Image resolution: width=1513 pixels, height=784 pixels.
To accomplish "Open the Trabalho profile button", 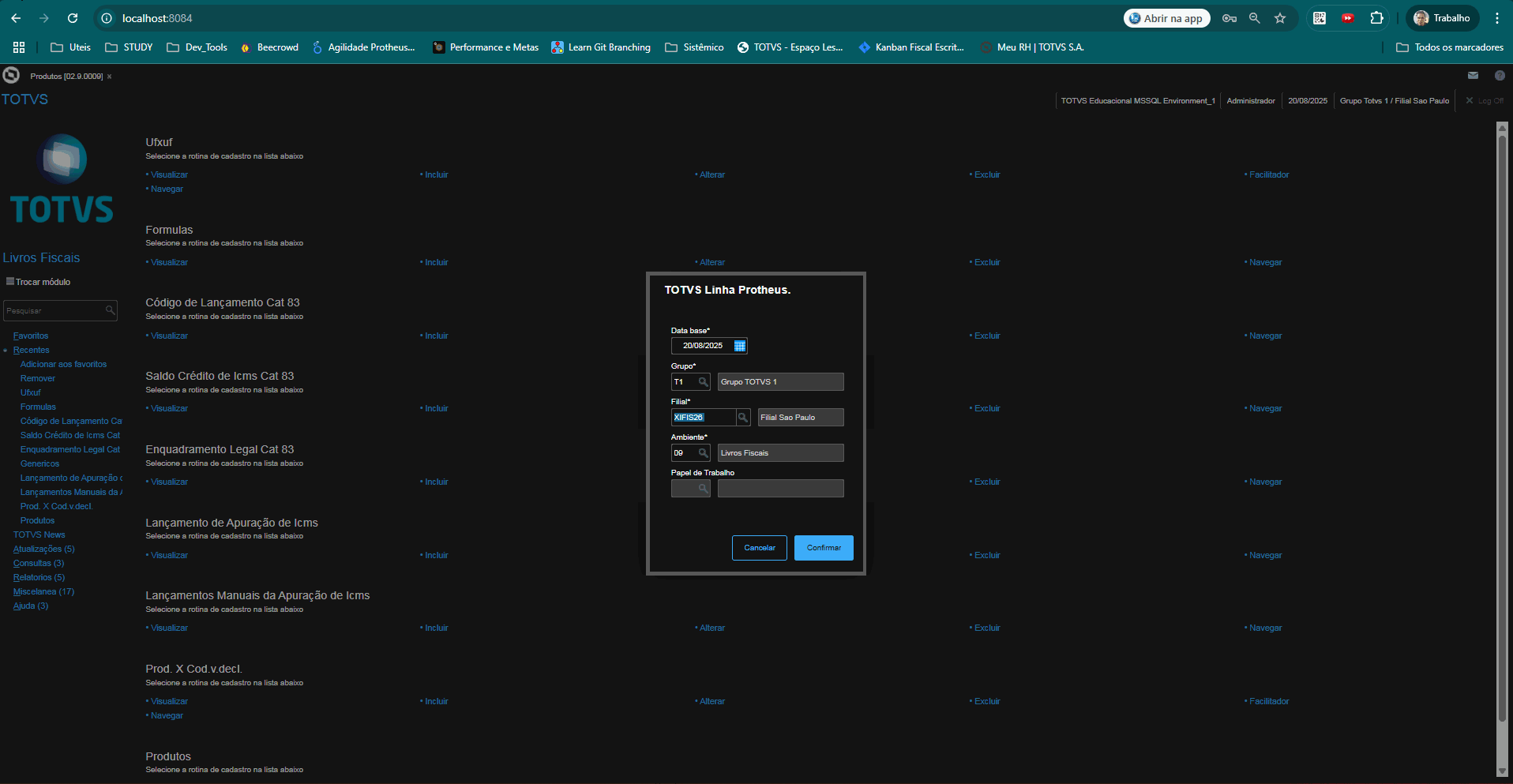I will coord(1442,18).
